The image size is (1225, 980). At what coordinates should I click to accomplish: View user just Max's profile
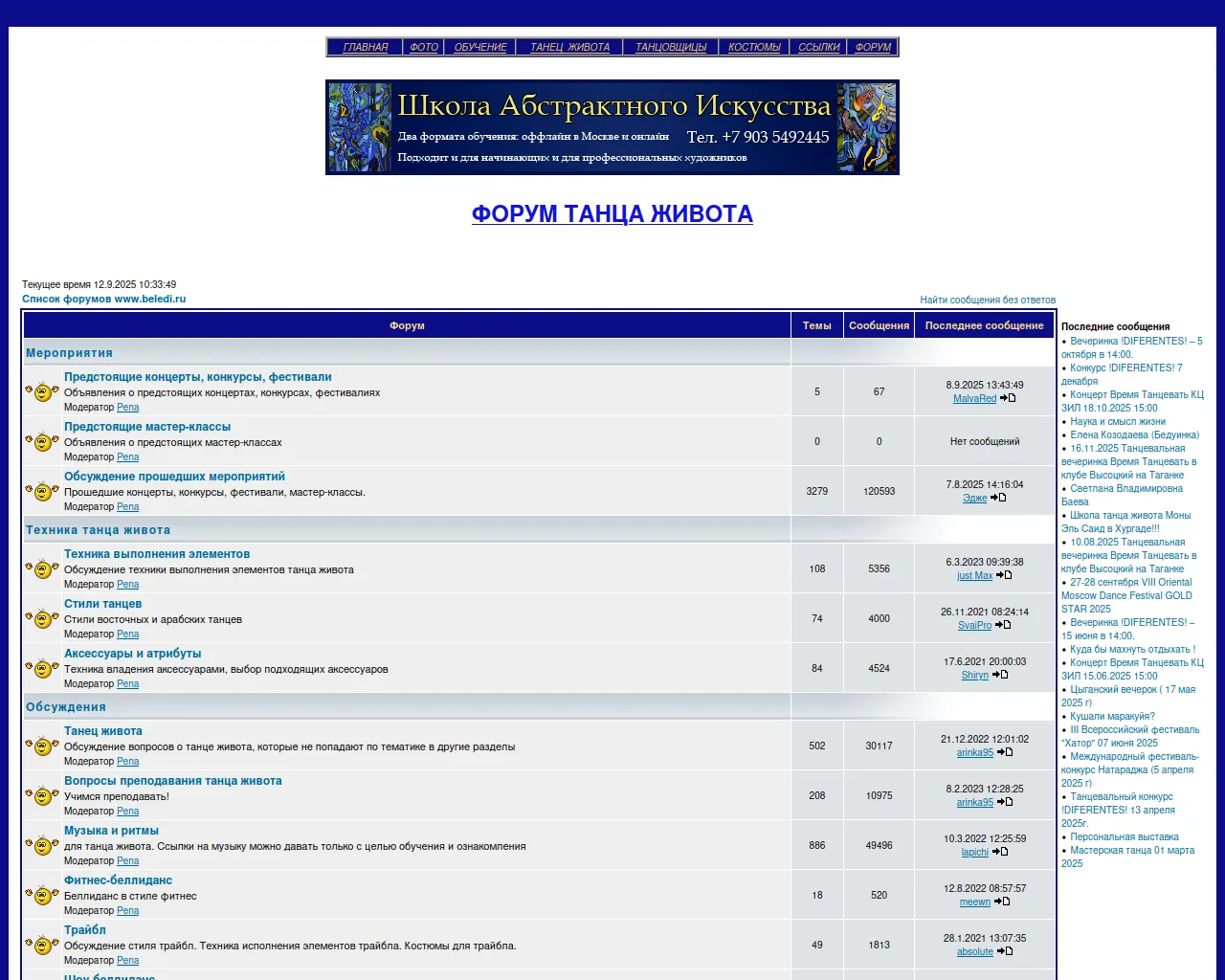tap(974, 576)
